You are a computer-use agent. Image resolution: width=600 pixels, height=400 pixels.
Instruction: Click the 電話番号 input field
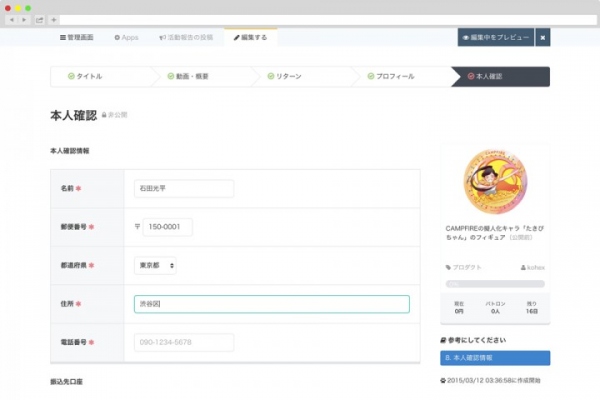click(184, 342)
